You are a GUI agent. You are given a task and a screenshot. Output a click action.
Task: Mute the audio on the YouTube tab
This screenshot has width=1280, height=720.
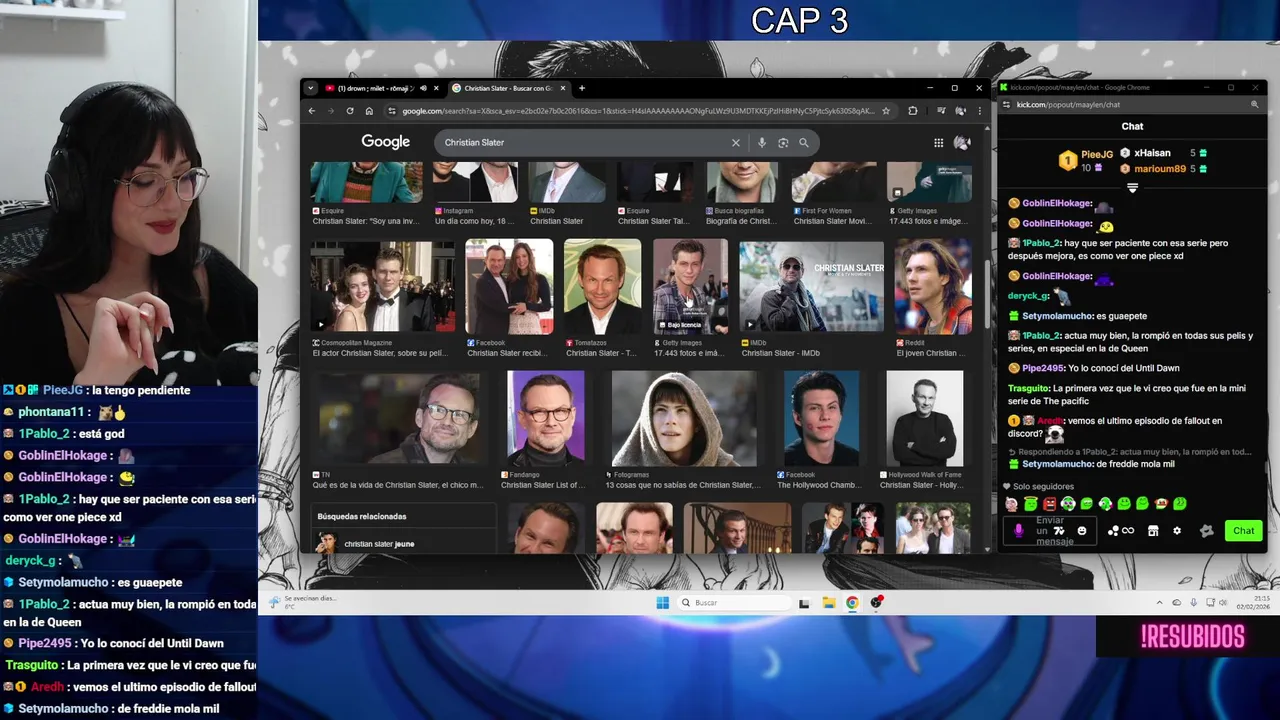tap(423, 88)
